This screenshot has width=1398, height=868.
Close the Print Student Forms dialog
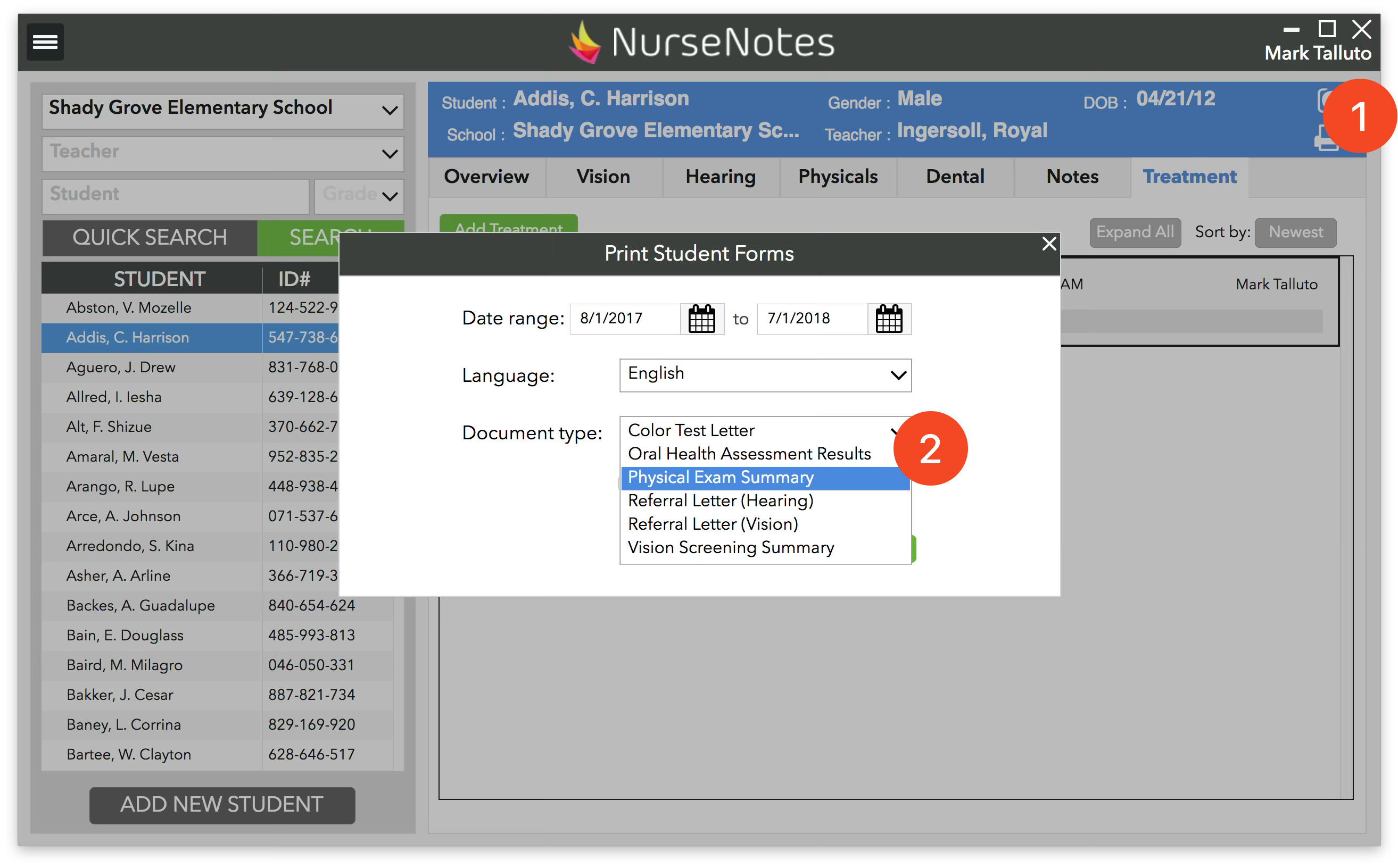(1049, 244)
